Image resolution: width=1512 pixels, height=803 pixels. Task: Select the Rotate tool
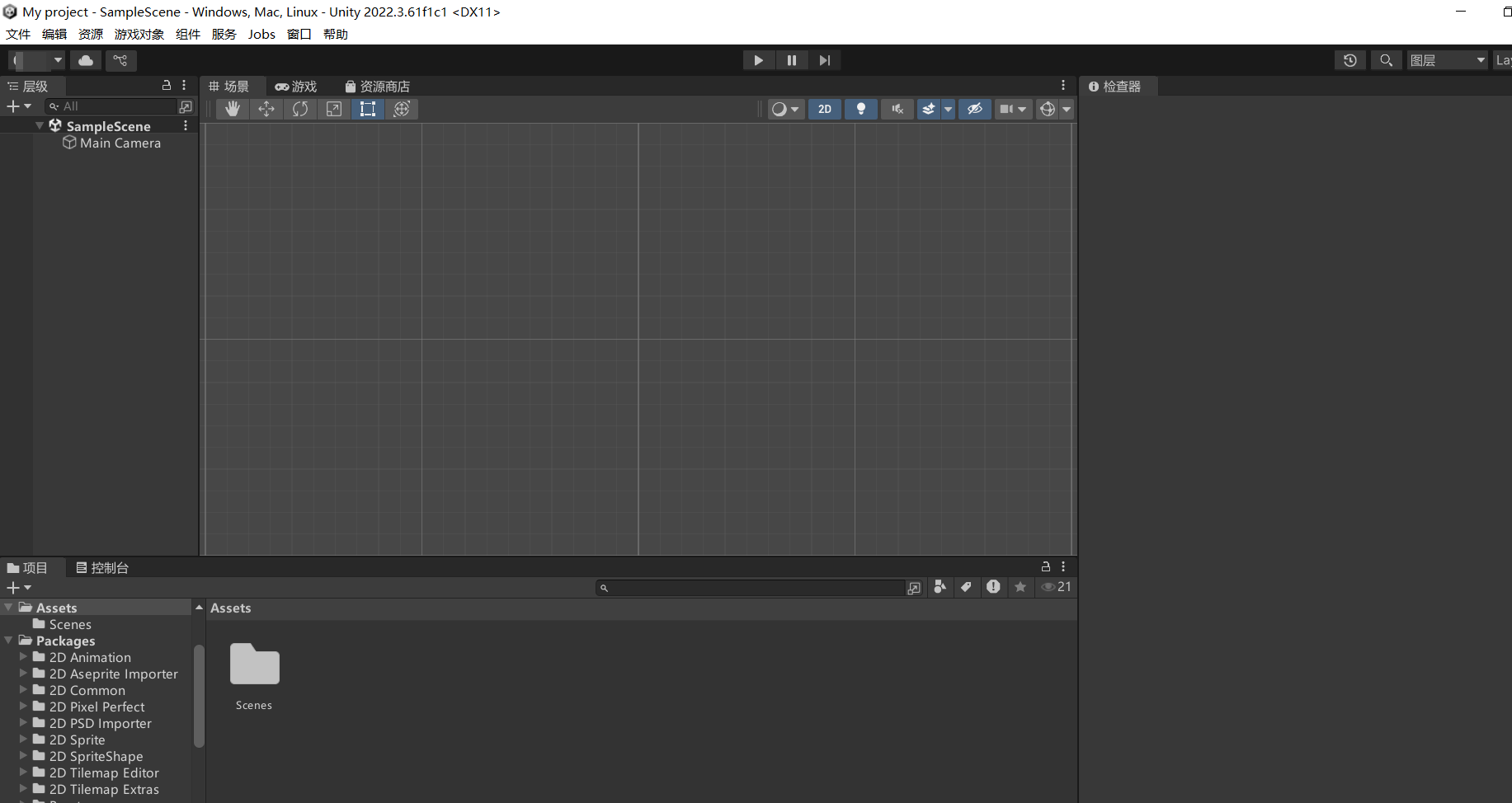[x=300, y=109]
